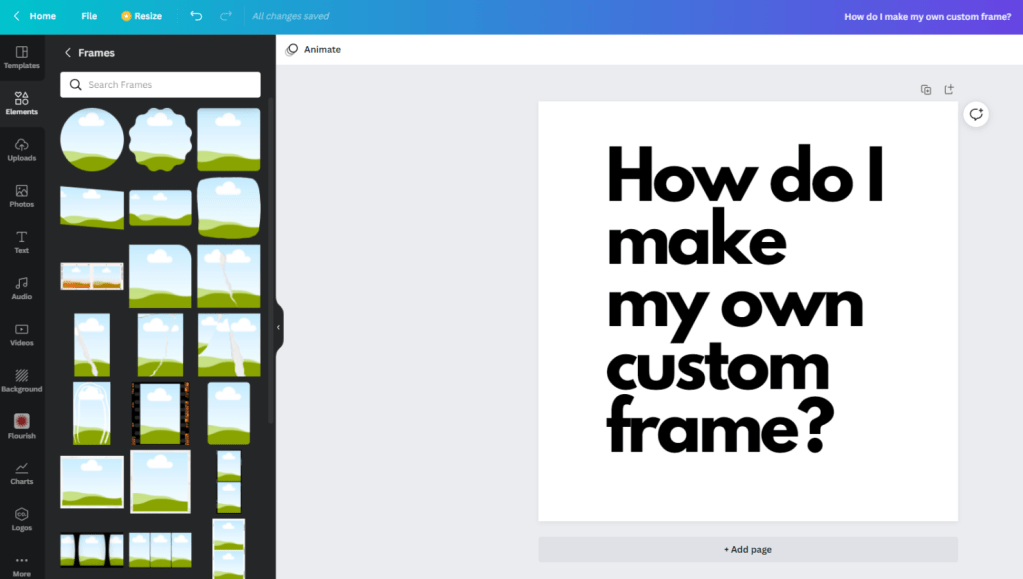
Task: Open the Photos sidebar panel
Action: [x=21, y=196]
